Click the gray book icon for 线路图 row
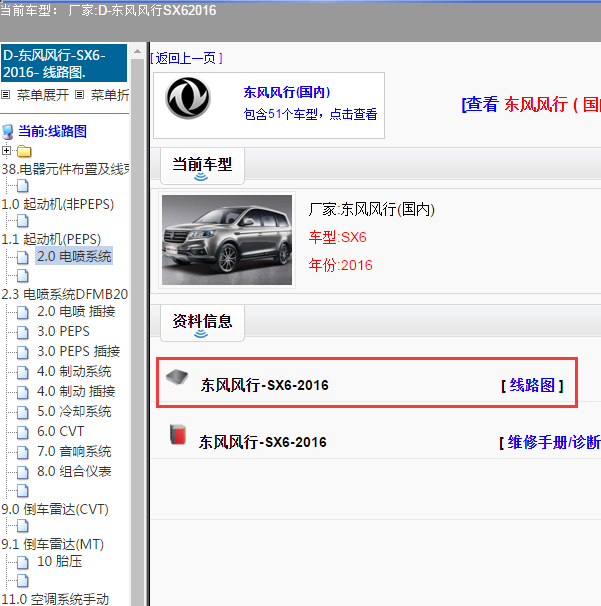Viewport: 601px width, 606px height. point(177,377)
